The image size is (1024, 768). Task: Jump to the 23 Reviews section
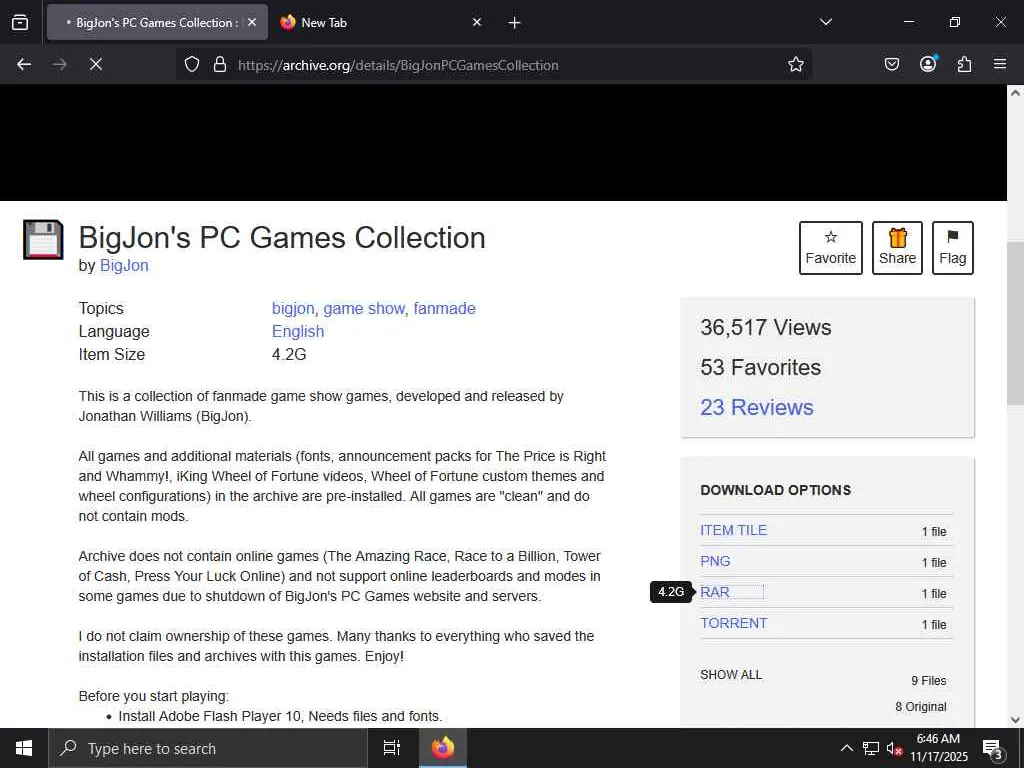point(757,407)
